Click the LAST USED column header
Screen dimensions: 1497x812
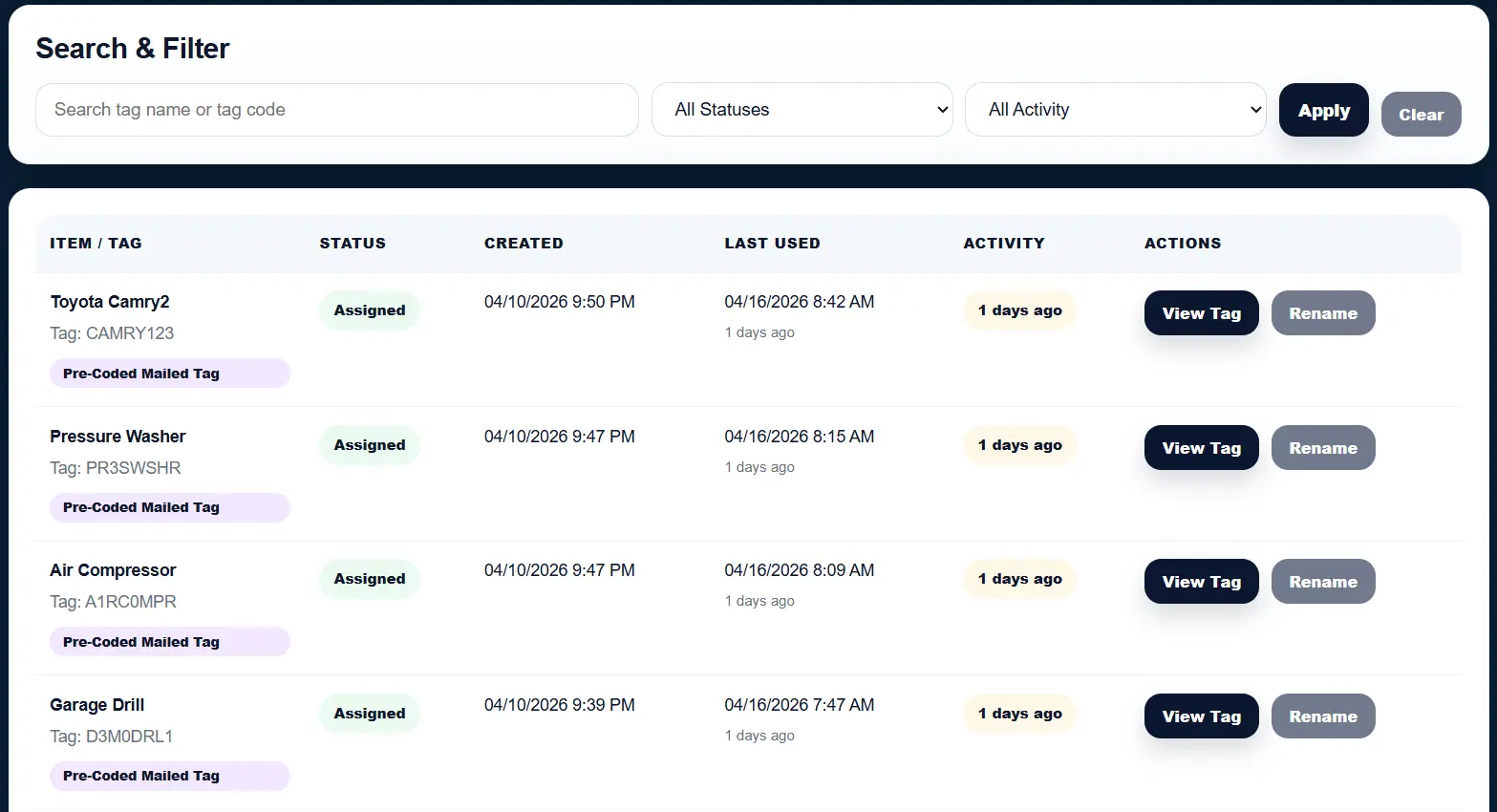point(773,243)
